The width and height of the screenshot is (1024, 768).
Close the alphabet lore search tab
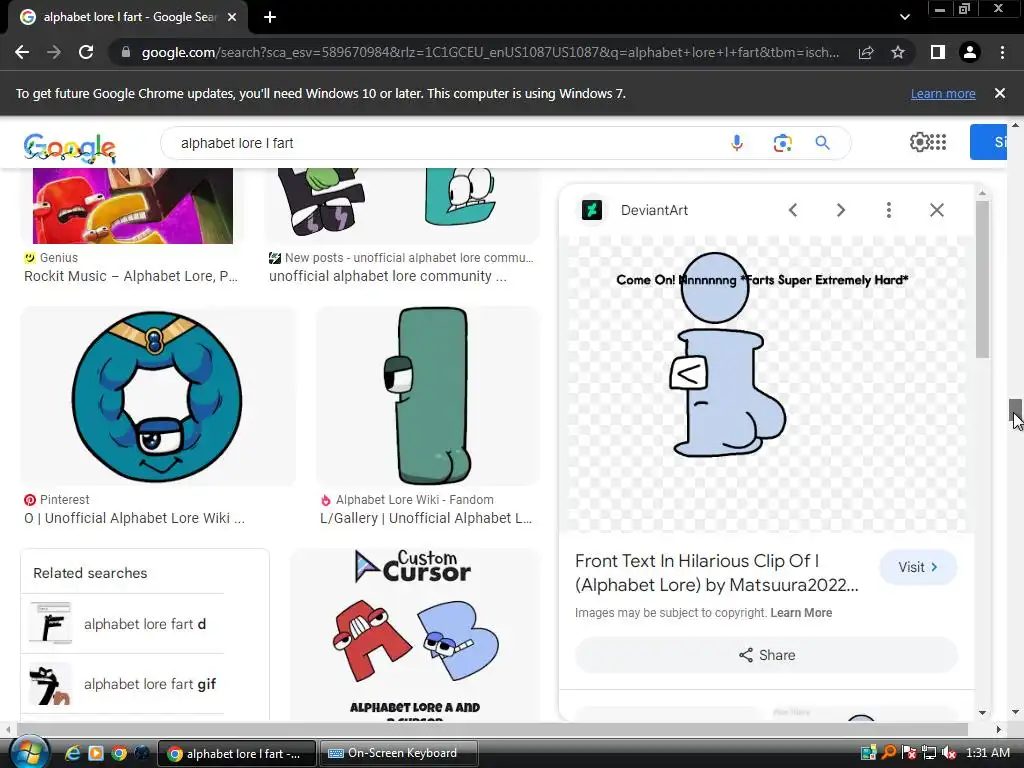pos(232,18)
